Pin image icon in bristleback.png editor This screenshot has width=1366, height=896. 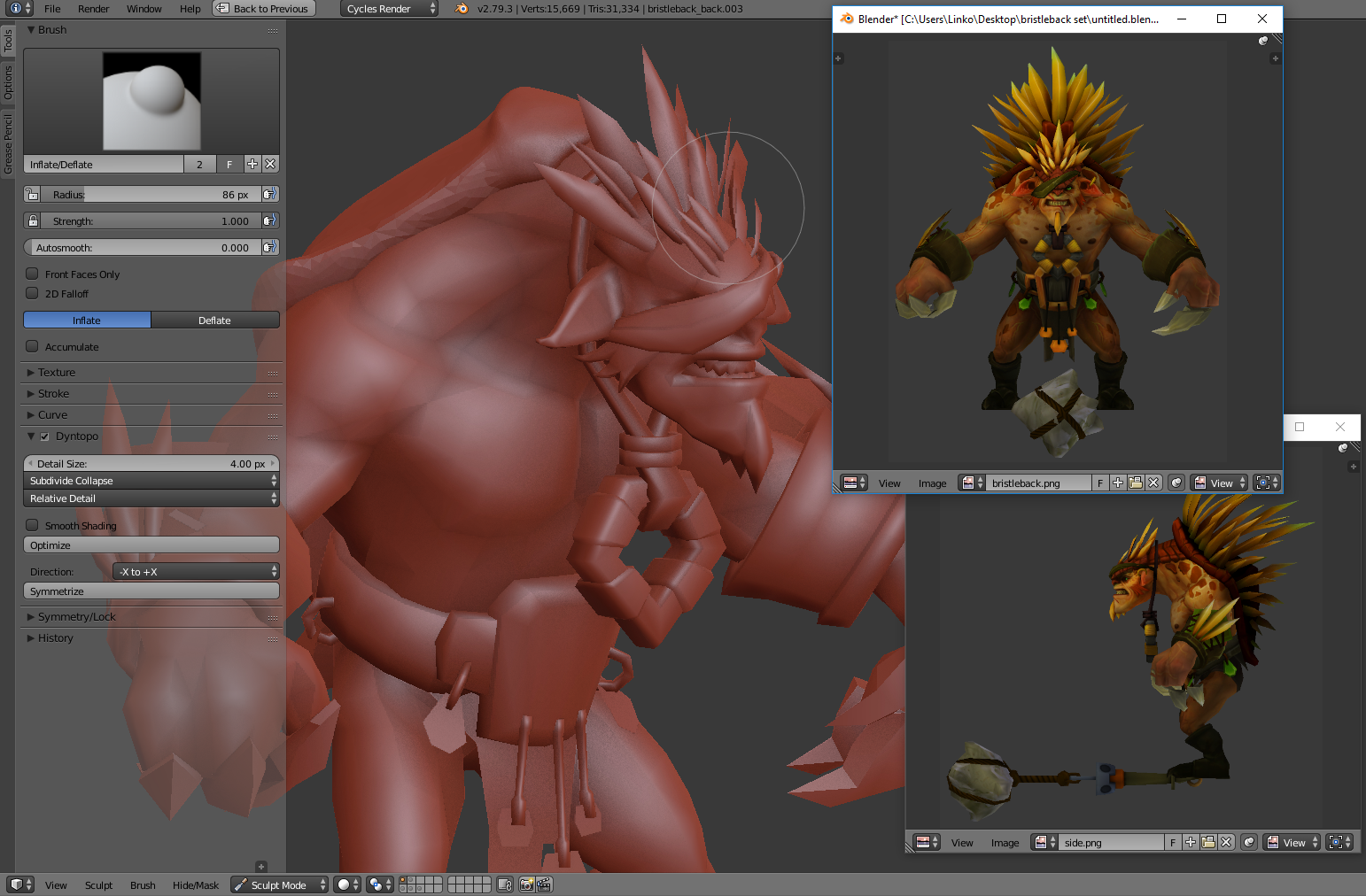[1176, 483]
